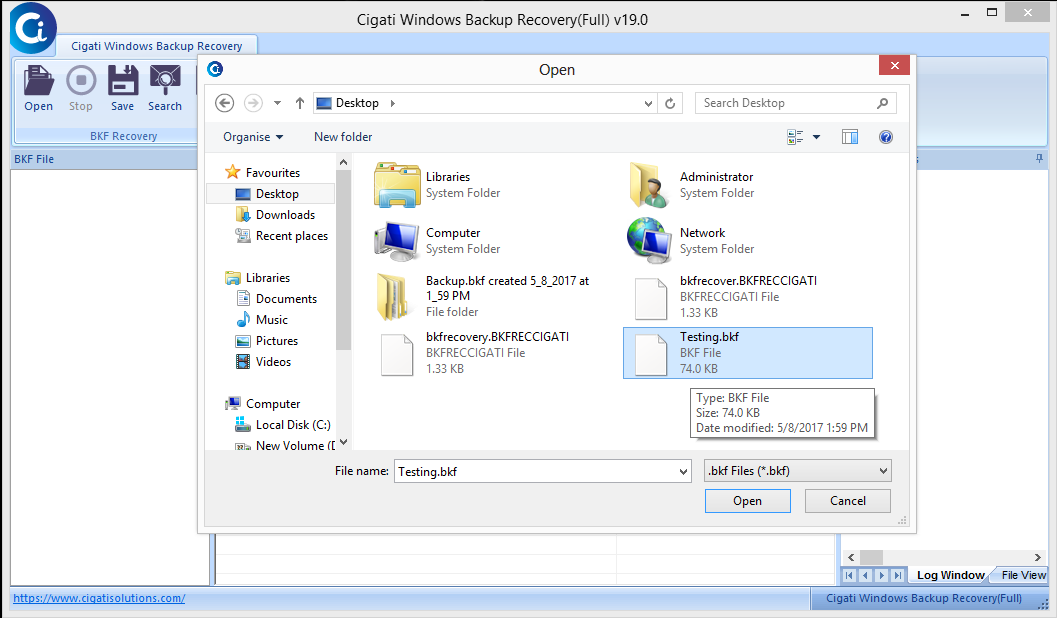Open the dialog help icon
Screen dimensions: 1058x619
click(886, 137)
